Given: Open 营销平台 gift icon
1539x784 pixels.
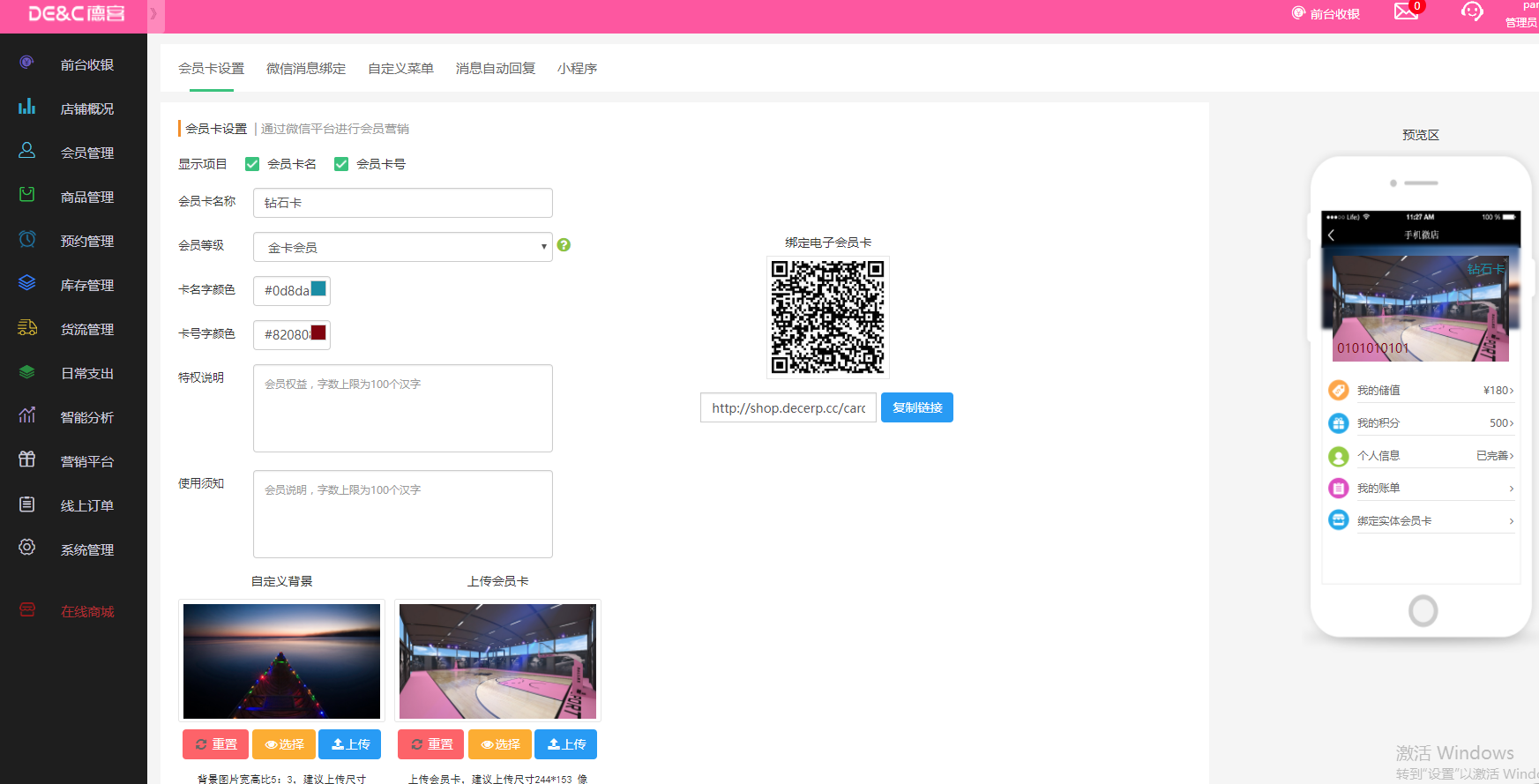Looking at the screenshot, I should point(26,459).
